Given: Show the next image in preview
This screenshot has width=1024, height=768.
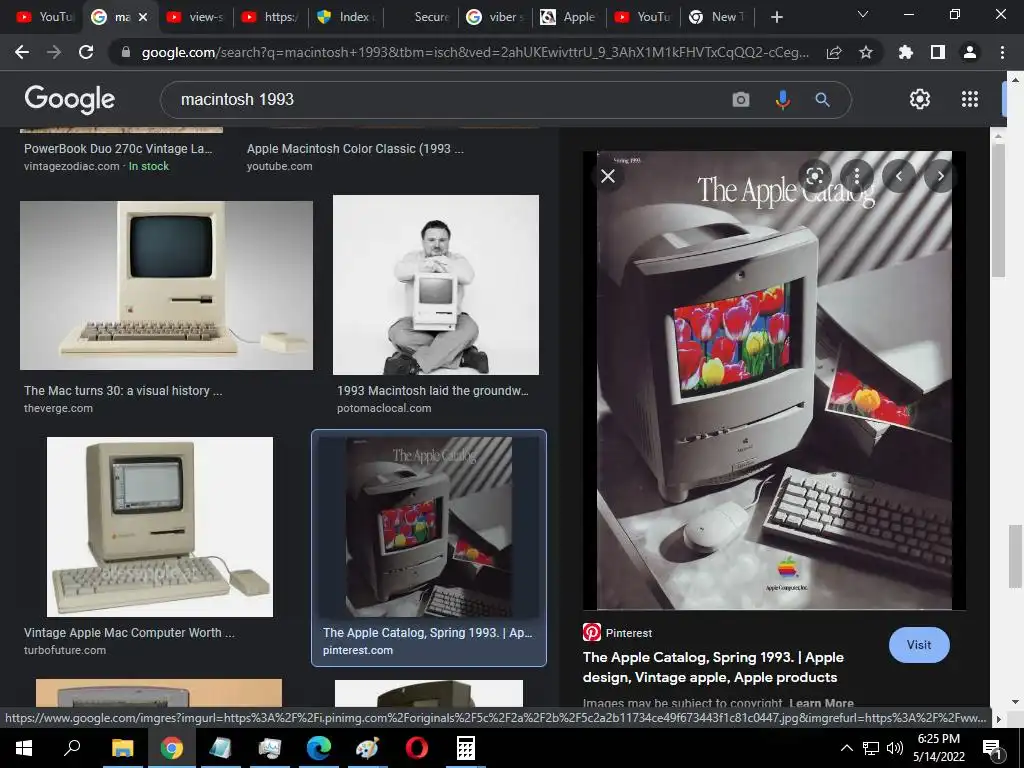Looking at the screenshot, I should click(940, 176).
